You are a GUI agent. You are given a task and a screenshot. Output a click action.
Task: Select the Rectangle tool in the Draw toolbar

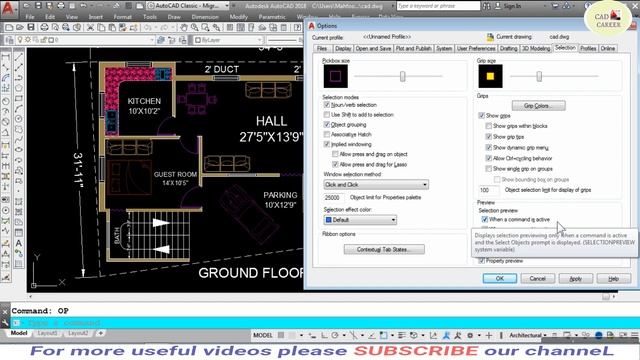[18, 98]
